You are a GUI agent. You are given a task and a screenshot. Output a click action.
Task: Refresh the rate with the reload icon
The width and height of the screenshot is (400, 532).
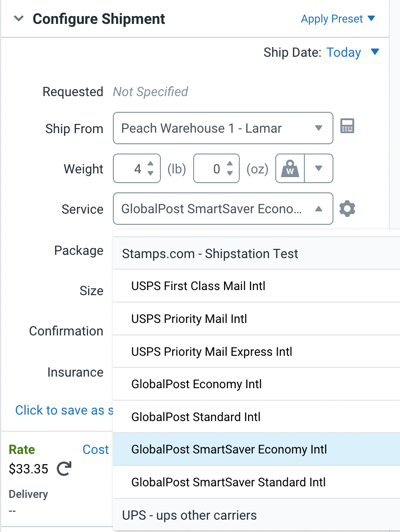point(64,469)
